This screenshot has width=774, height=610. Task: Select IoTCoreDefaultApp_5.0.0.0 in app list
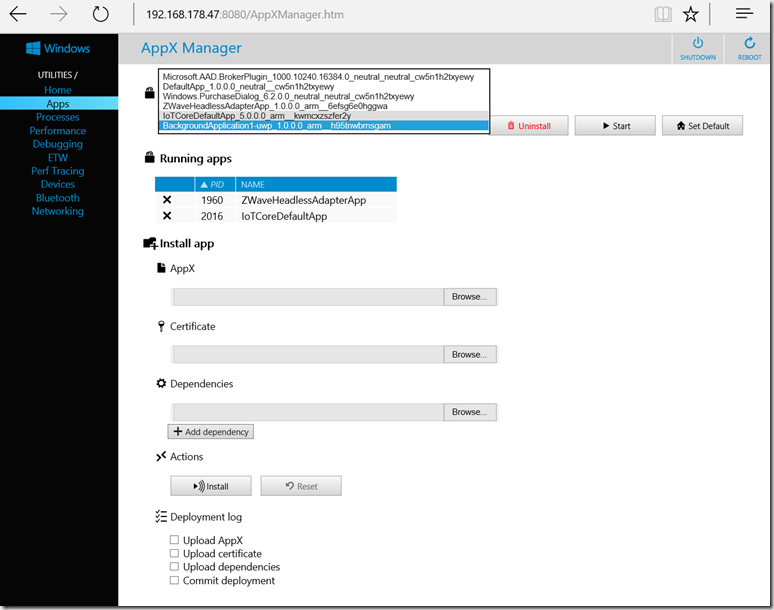coord(323,116)
